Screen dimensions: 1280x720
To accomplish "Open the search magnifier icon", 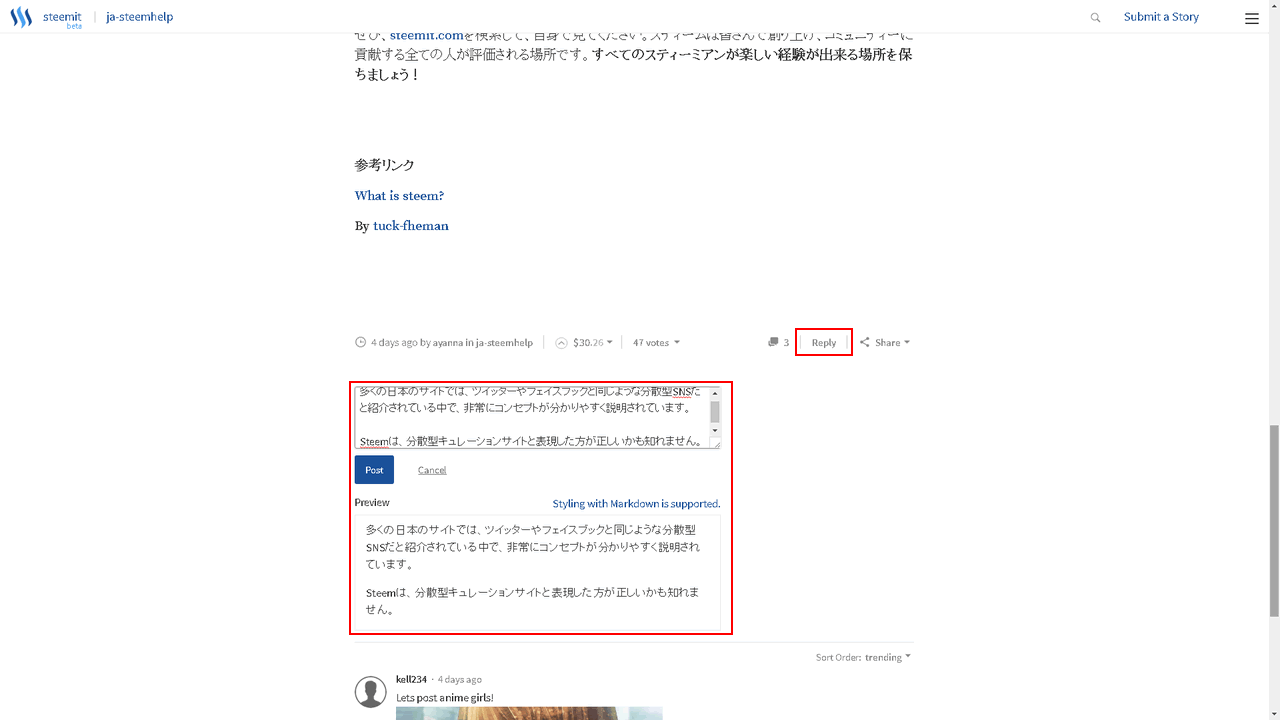I will click(1095, 17).
